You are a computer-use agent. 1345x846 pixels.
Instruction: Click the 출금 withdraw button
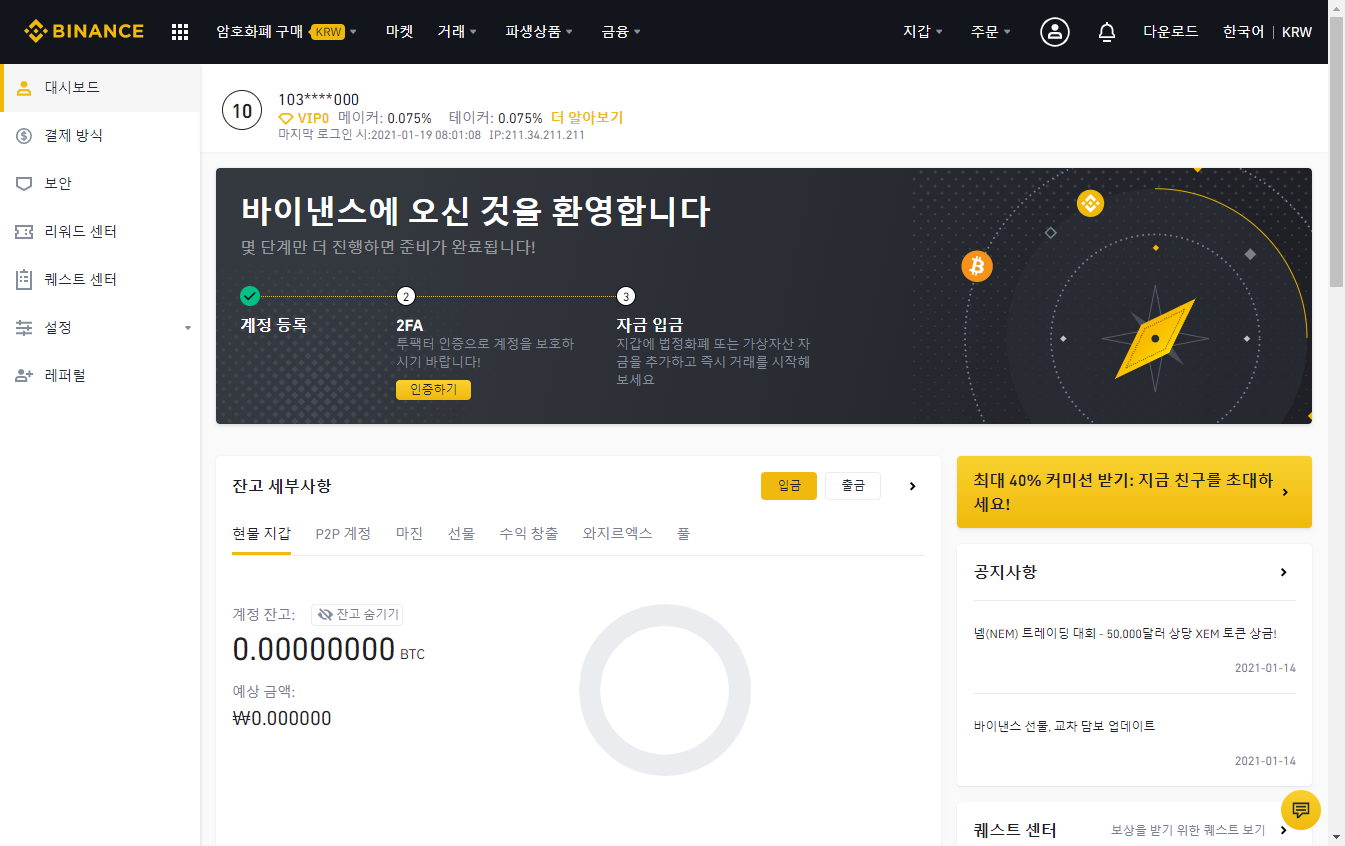pyautogui.click(x=853, y=486)
